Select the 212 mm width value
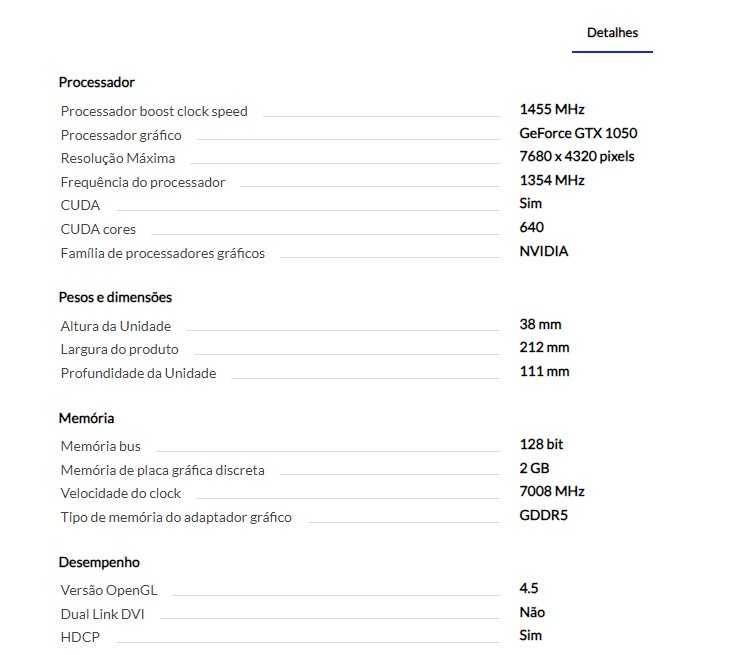The image size is (730, 655). pyautogui.click(x=544, y=347)
